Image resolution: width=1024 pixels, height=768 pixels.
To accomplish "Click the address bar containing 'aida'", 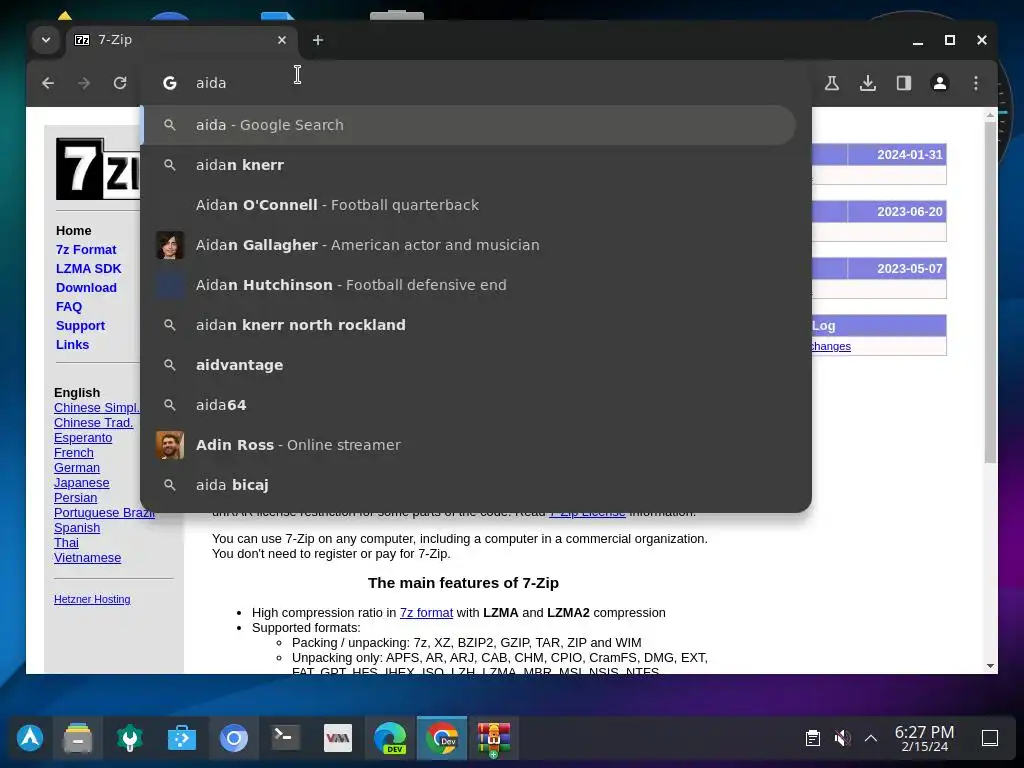I will pos(477,83).
